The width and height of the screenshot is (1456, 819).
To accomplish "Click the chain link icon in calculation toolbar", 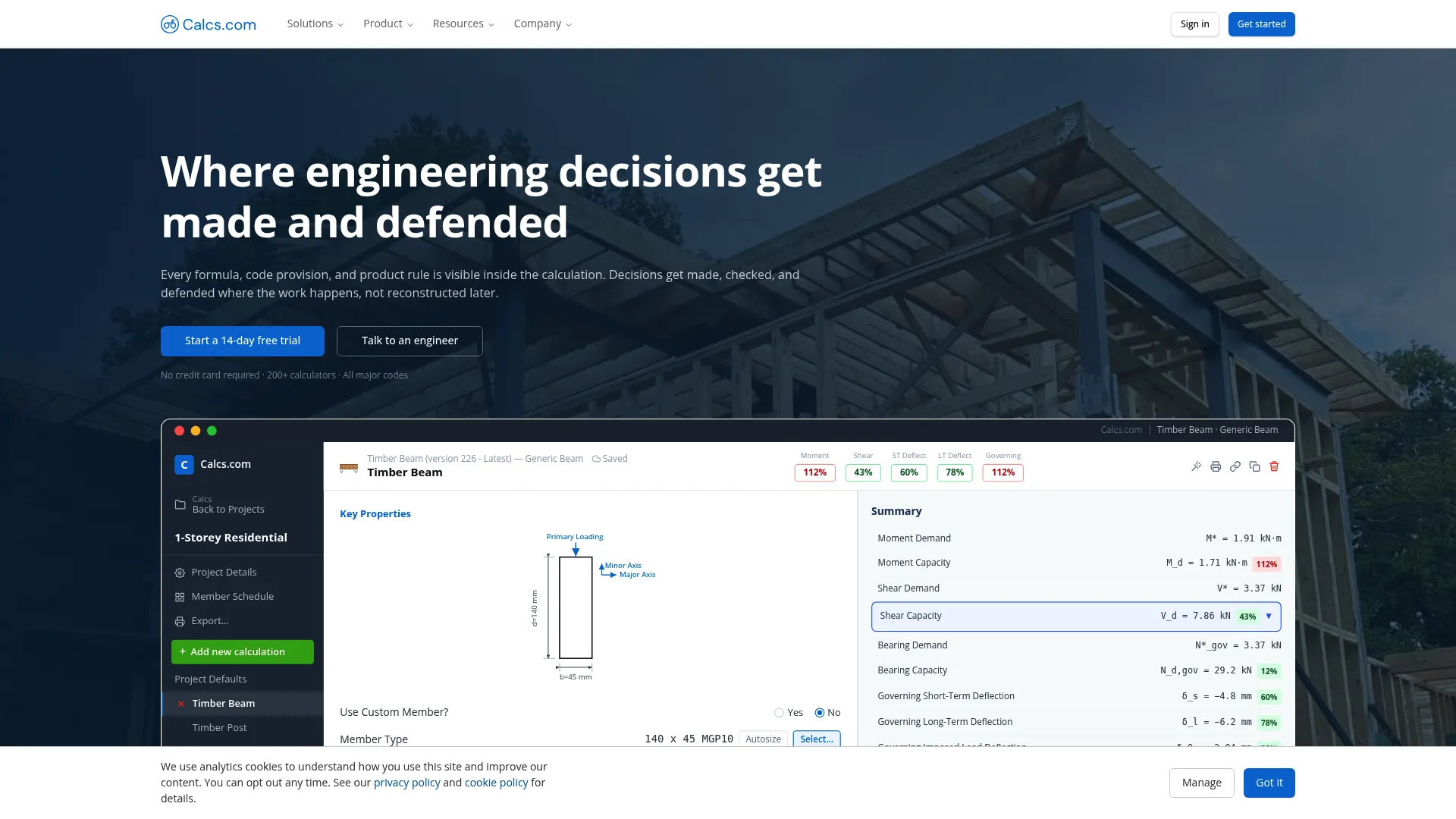I will [1235, 466].
